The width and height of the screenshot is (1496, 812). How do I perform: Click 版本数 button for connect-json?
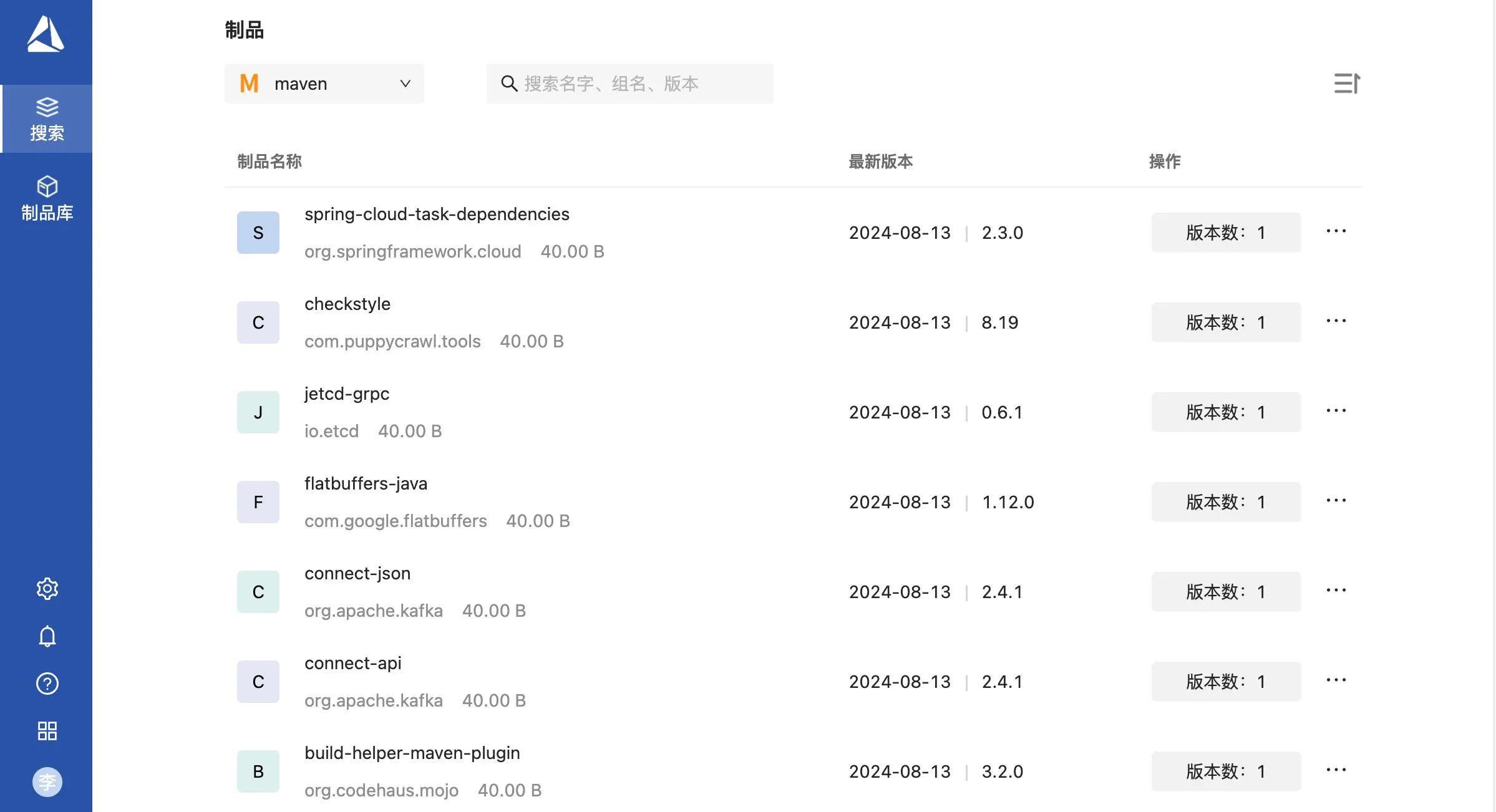1226,592
